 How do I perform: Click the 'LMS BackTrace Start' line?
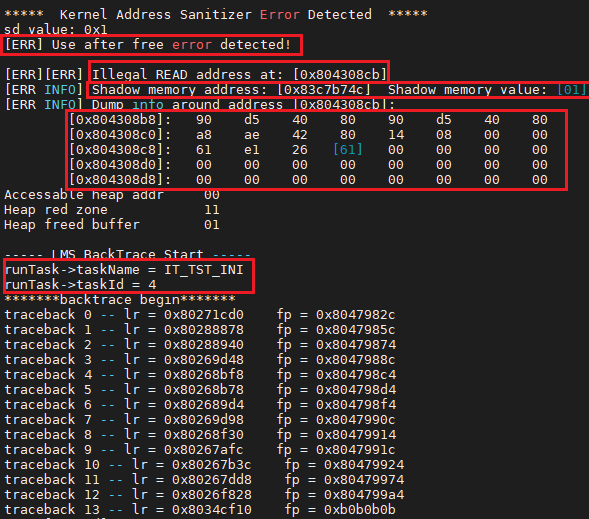[x=127, y=254]
